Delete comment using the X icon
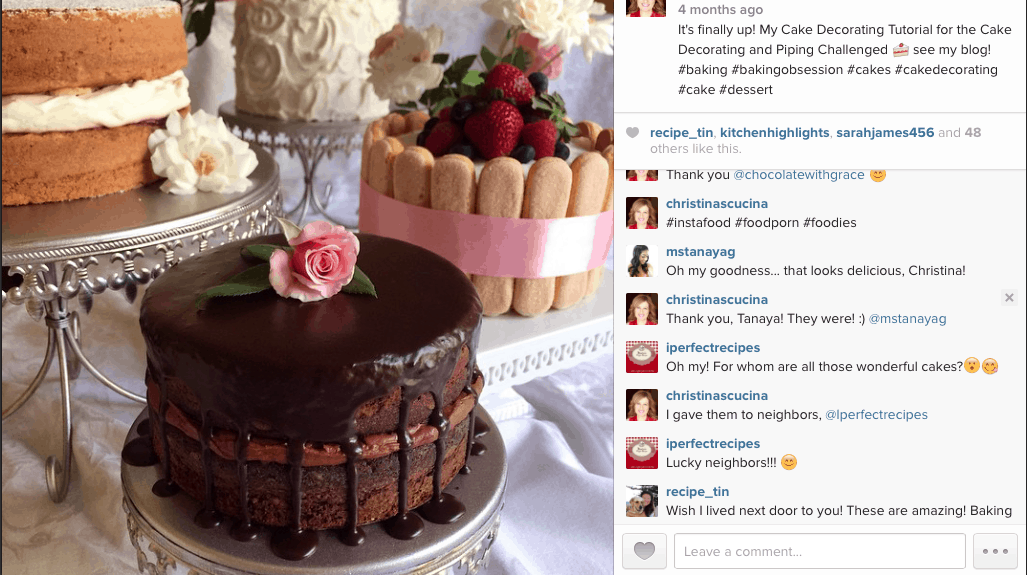Image resolution: width=1027 pixels, height=575 pixels. point(1009,298)
